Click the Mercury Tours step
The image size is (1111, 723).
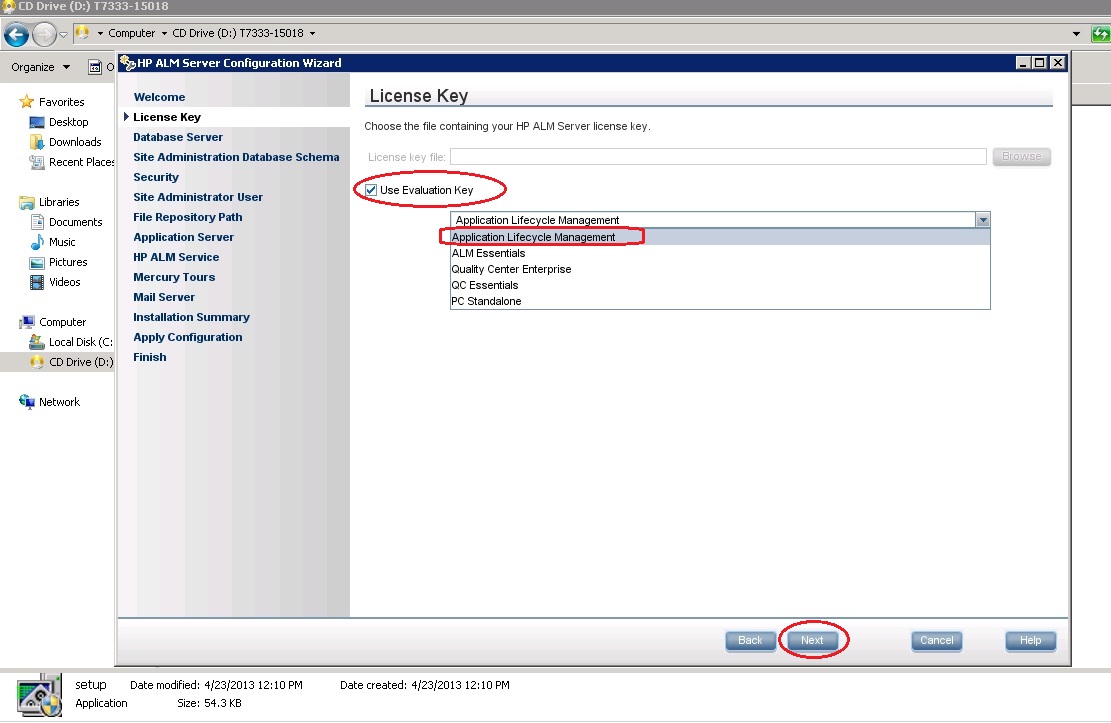(x=174, y=277)
